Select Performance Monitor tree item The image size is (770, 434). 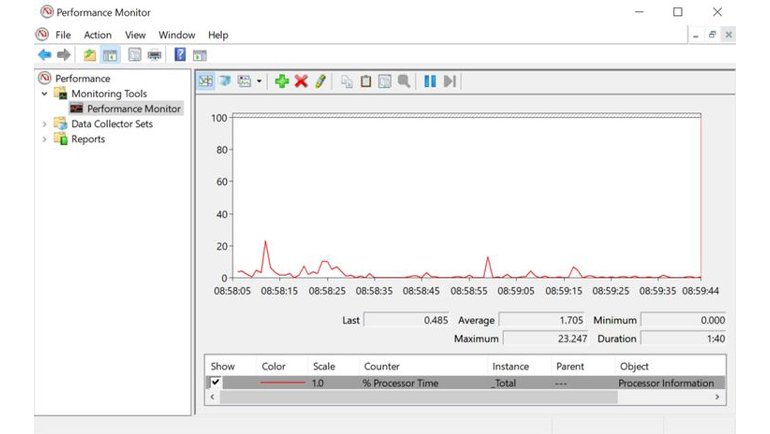pyautogui.click(x=134, y=108)
